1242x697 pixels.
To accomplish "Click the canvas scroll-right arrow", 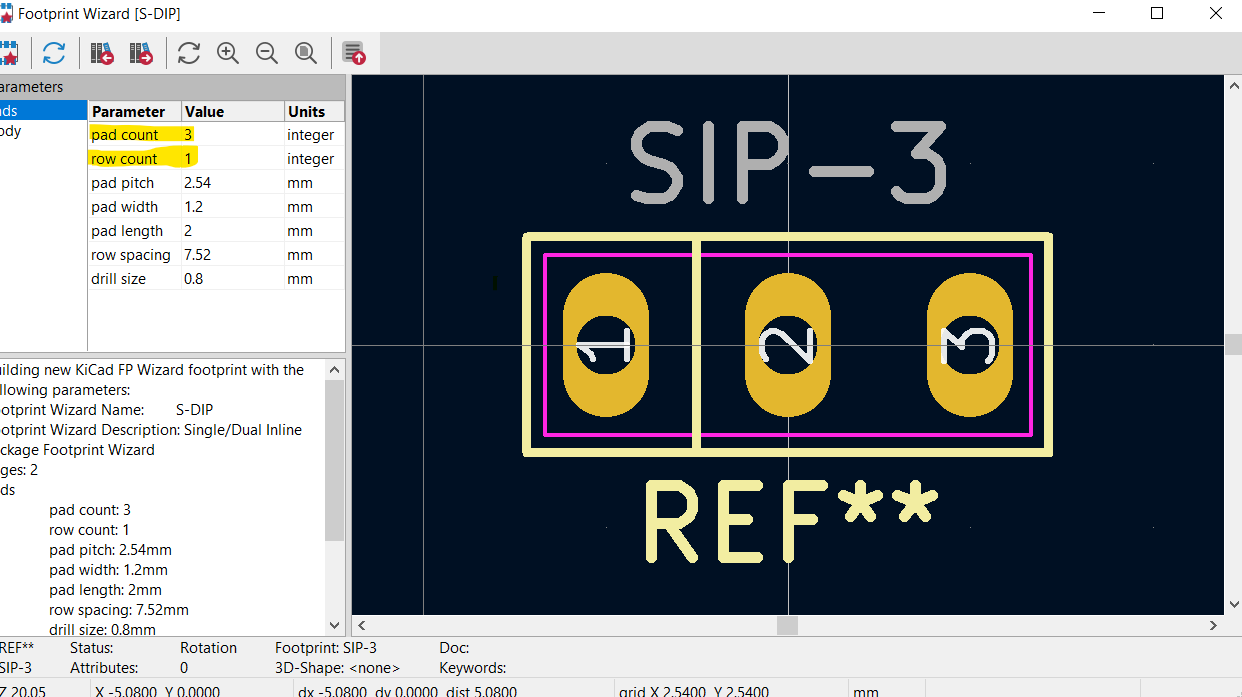I will pyautogui.click(x=1214, y=625).
